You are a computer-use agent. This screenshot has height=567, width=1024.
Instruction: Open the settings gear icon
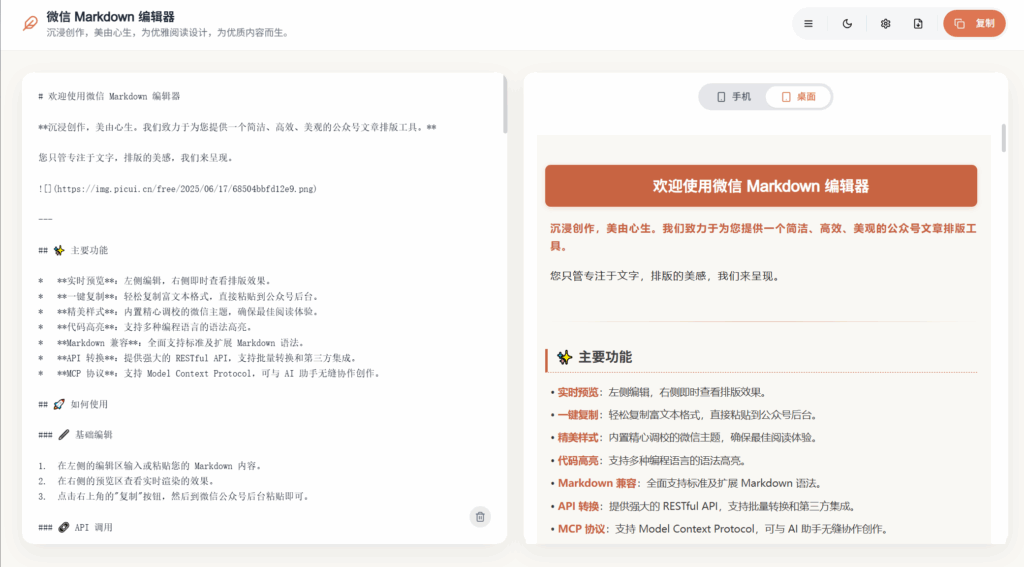click(x=886, y=24)
